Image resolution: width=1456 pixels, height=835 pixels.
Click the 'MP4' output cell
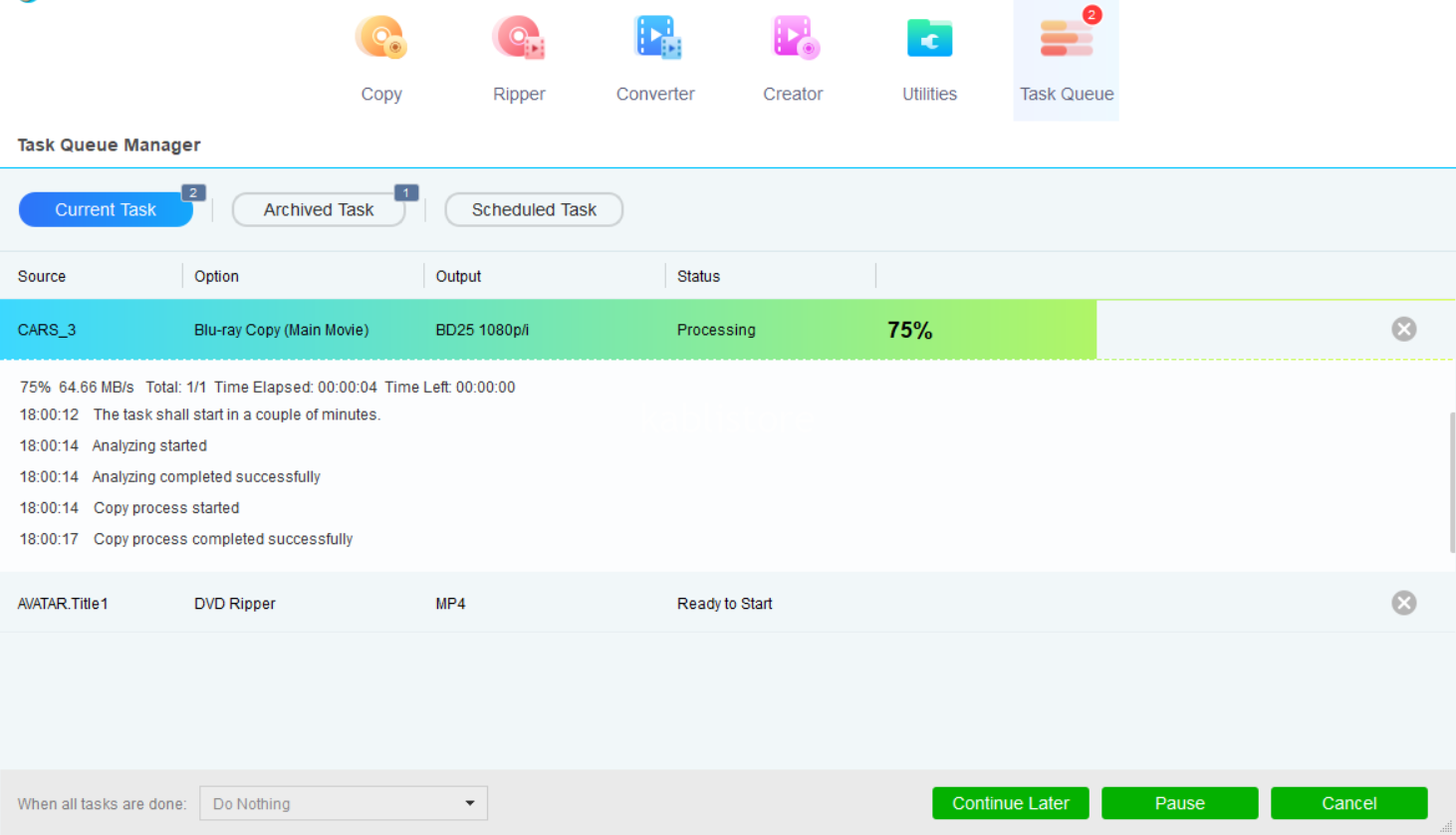tap(450, 604)
